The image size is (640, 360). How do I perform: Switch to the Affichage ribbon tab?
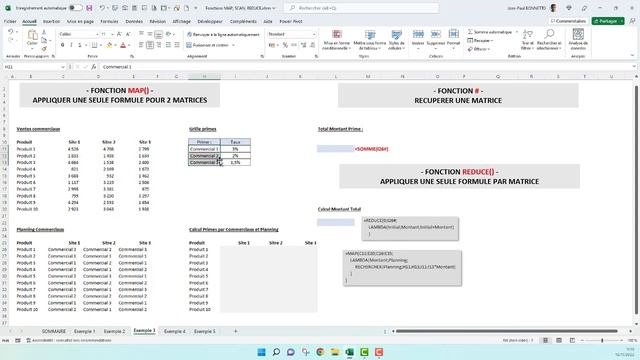(181, 21)
